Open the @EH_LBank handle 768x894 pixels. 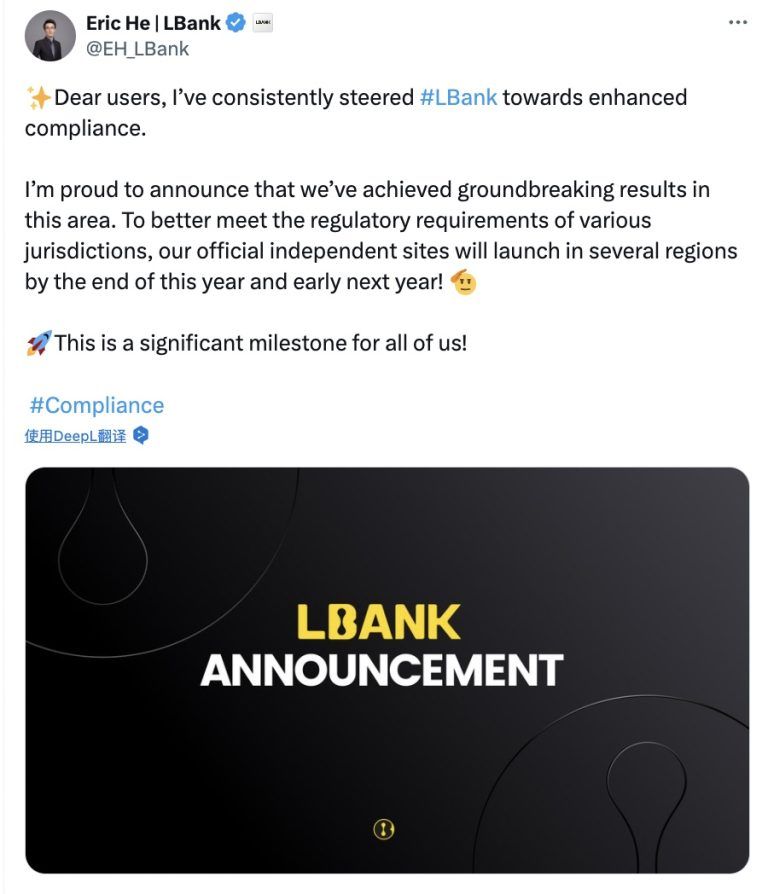(x=138, y=48)
